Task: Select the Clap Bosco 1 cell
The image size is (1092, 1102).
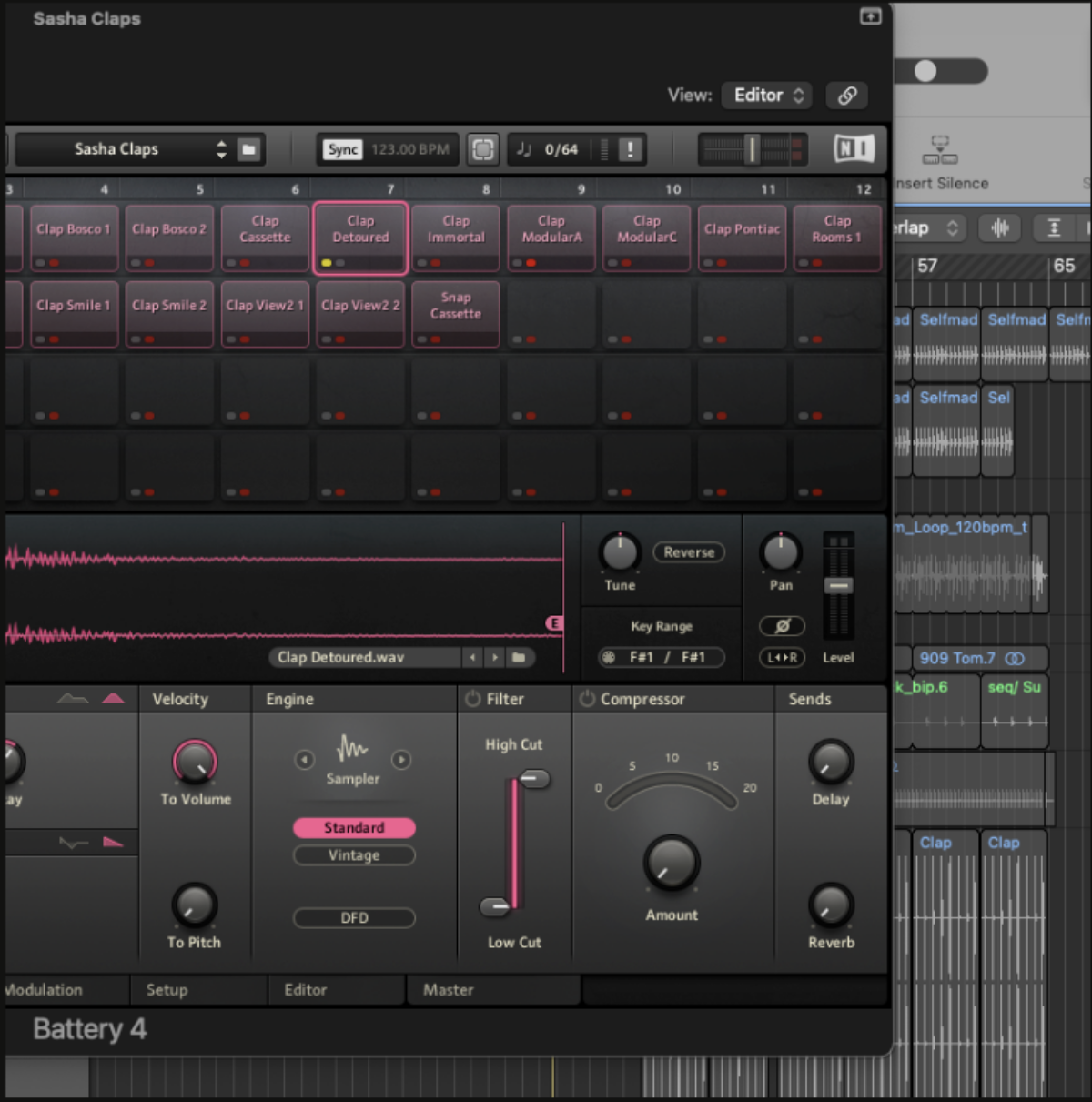Action: click(x=74, y=238)
